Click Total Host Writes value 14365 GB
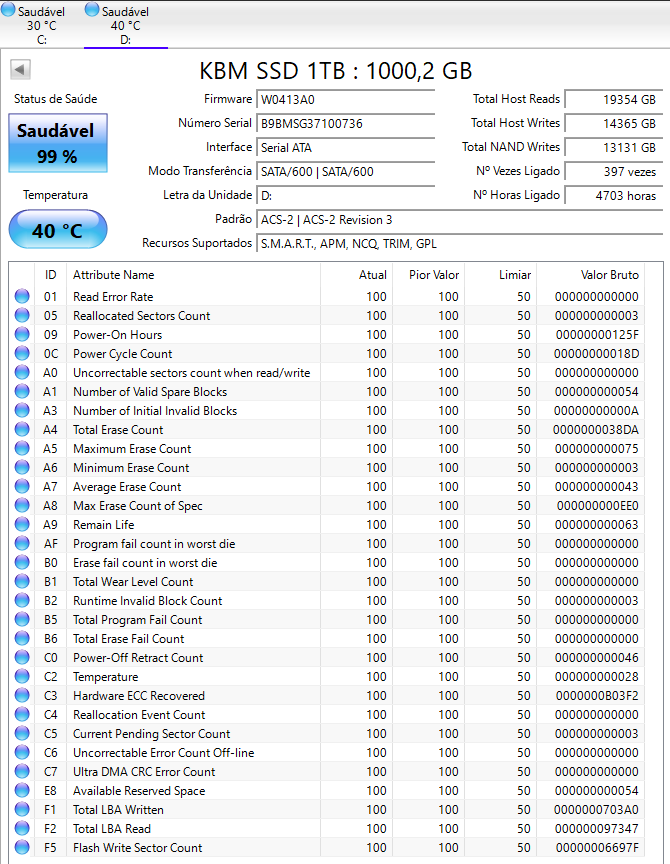The image size is (670, 864). [614, 123]
